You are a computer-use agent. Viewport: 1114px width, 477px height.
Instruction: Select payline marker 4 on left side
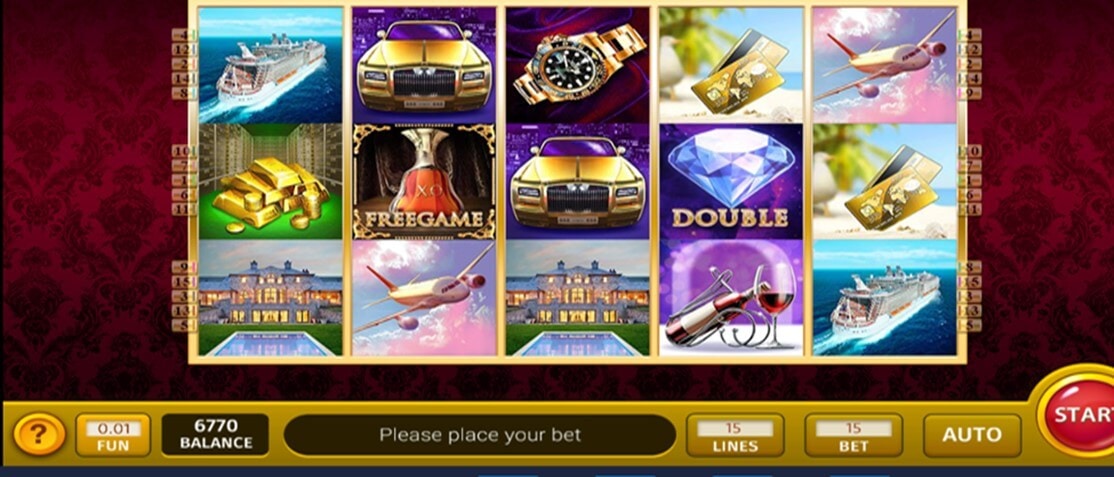click(x=183, y=35)
